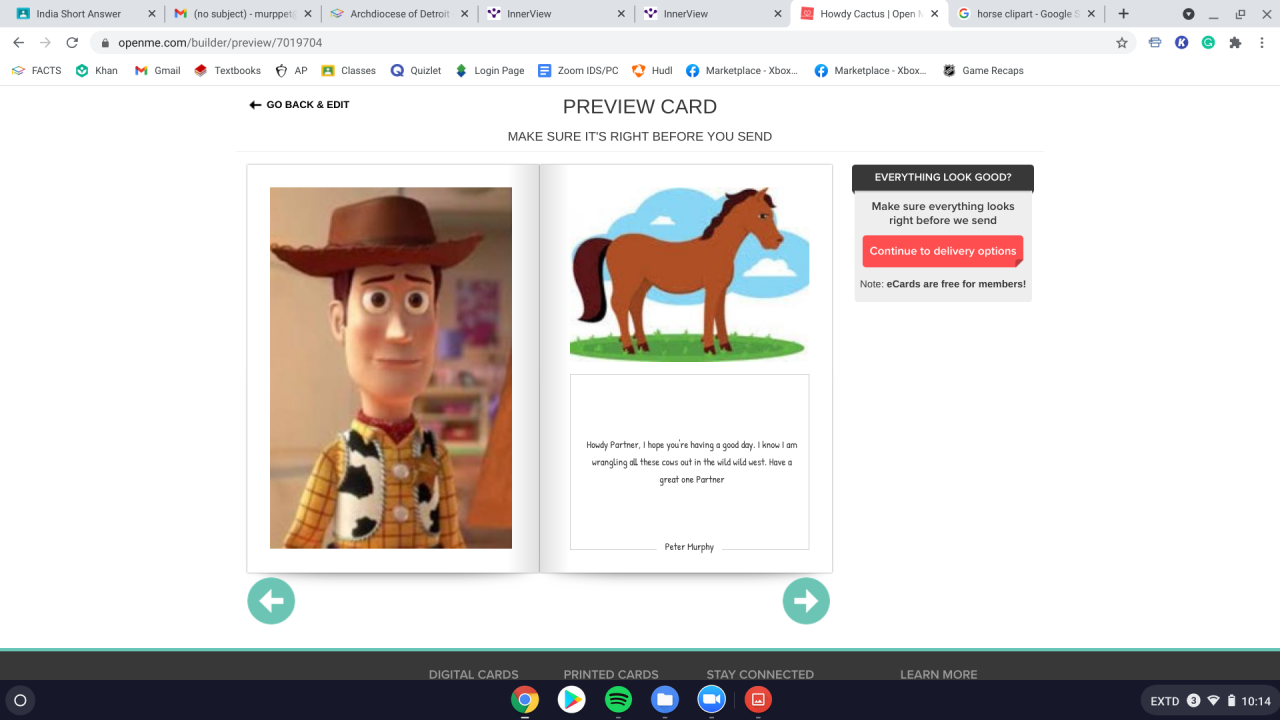This screenshot has height=720, width=1280.
Task: Open the blue K extension
Action: [1182, 43]
